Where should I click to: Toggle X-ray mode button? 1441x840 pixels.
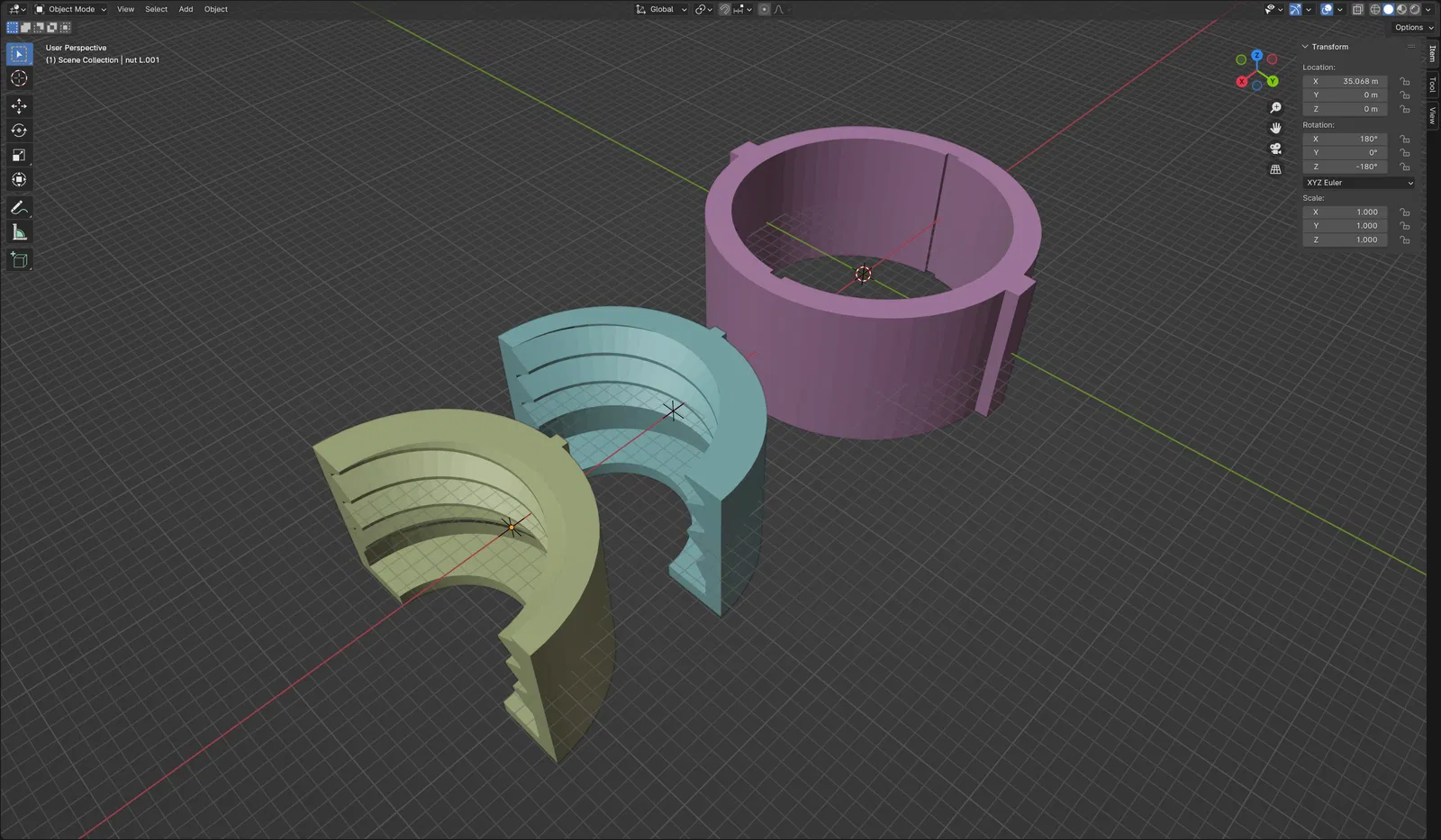1357,9
